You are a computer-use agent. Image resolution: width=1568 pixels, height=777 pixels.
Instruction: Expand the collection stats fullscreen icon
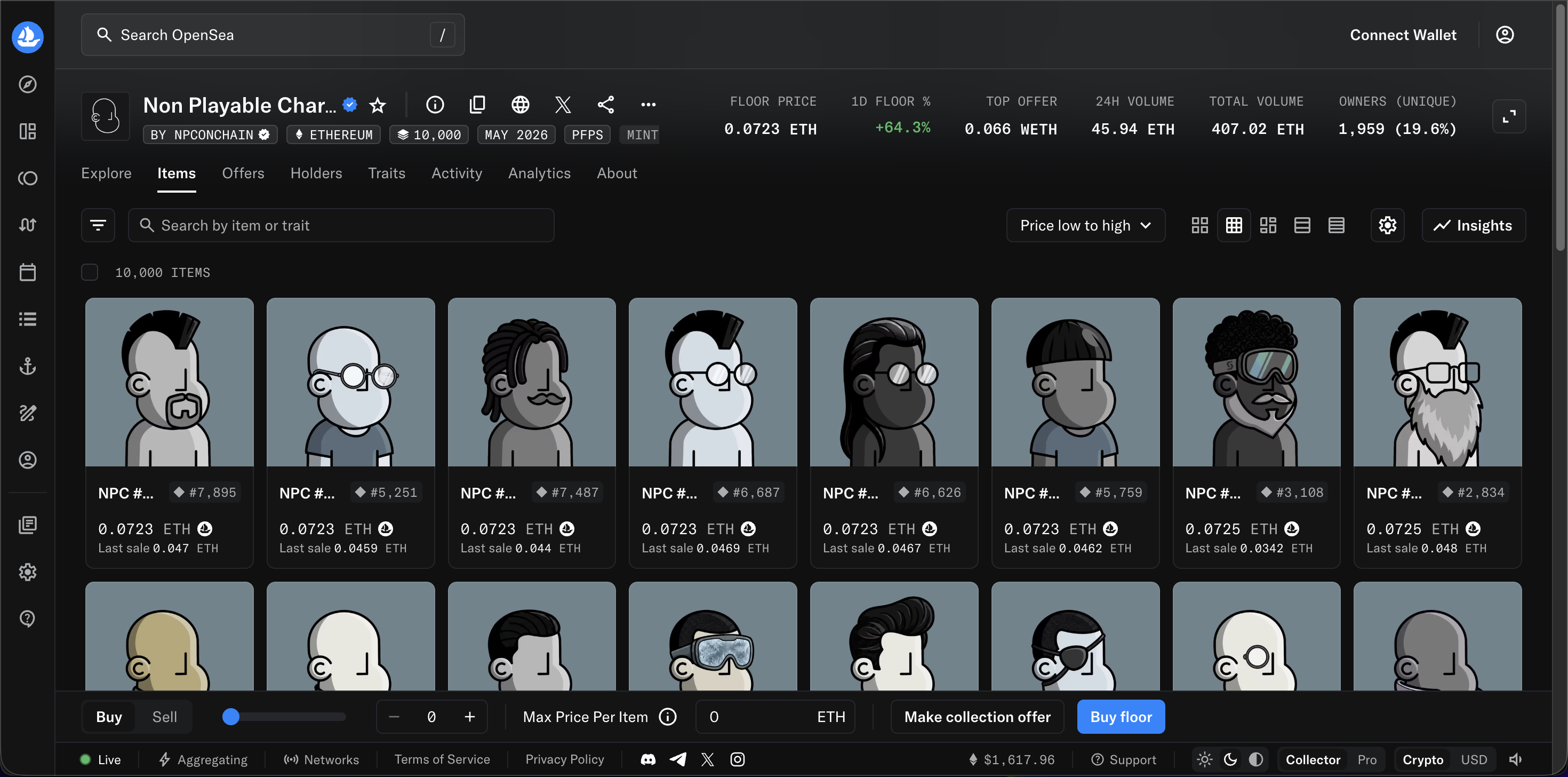click(1509, 116)
